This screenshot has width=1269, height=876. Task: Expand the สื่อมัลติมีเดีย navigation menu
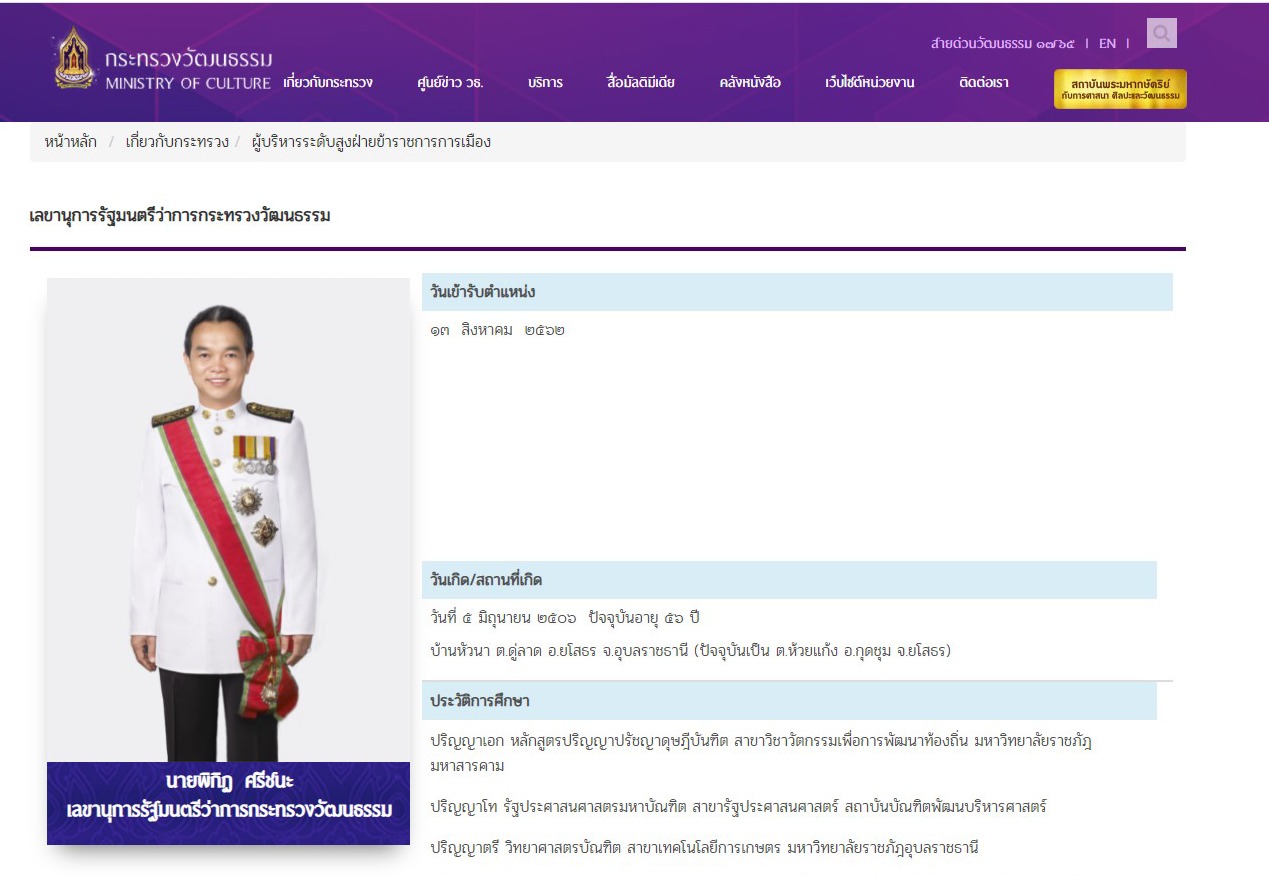[x=640, y=83]
